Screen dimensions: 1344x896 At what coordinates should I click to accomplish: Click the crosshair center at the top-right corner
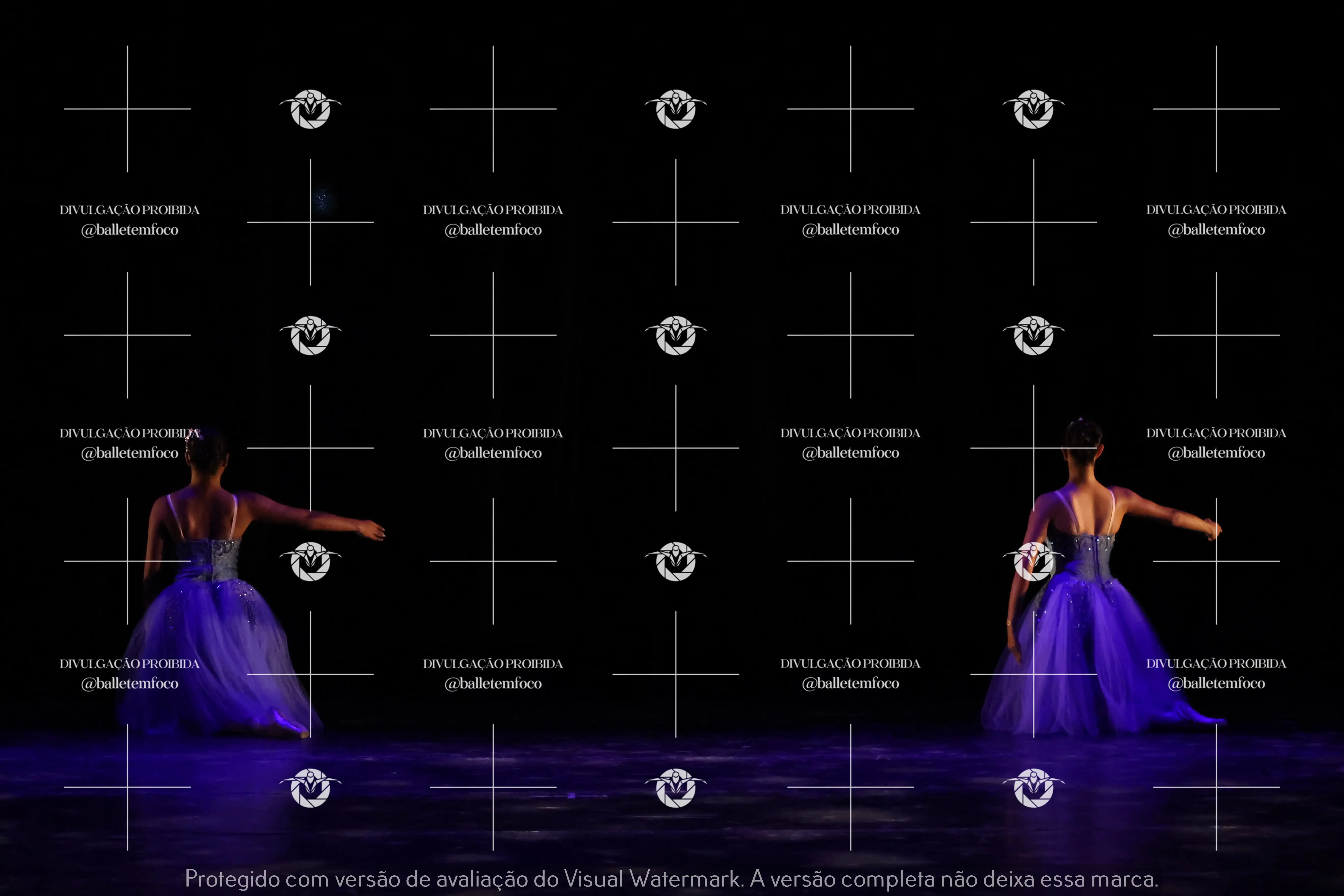(1216, 109)
